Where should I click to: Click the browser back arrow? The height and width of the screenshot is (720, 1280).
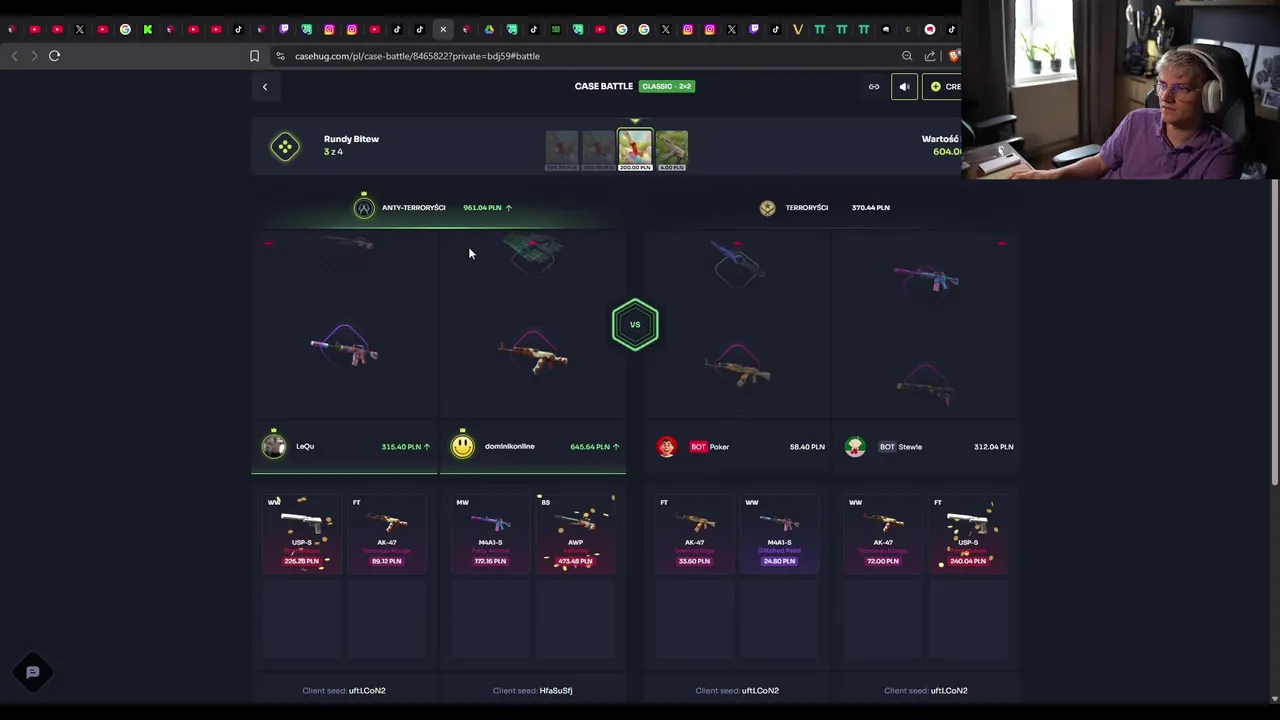(14, 56)
